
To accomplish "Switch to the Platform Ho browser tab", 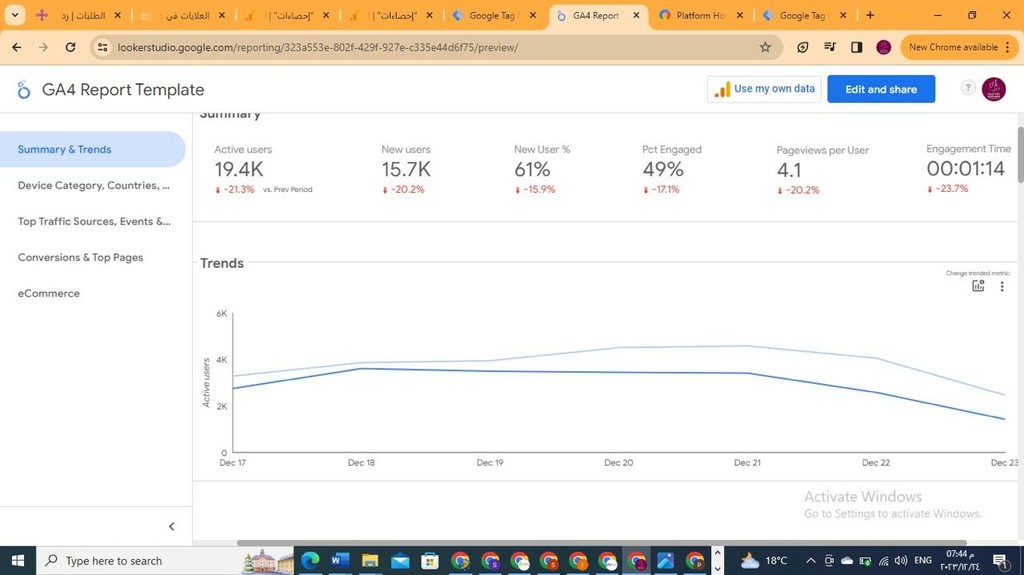I will 701,15.
